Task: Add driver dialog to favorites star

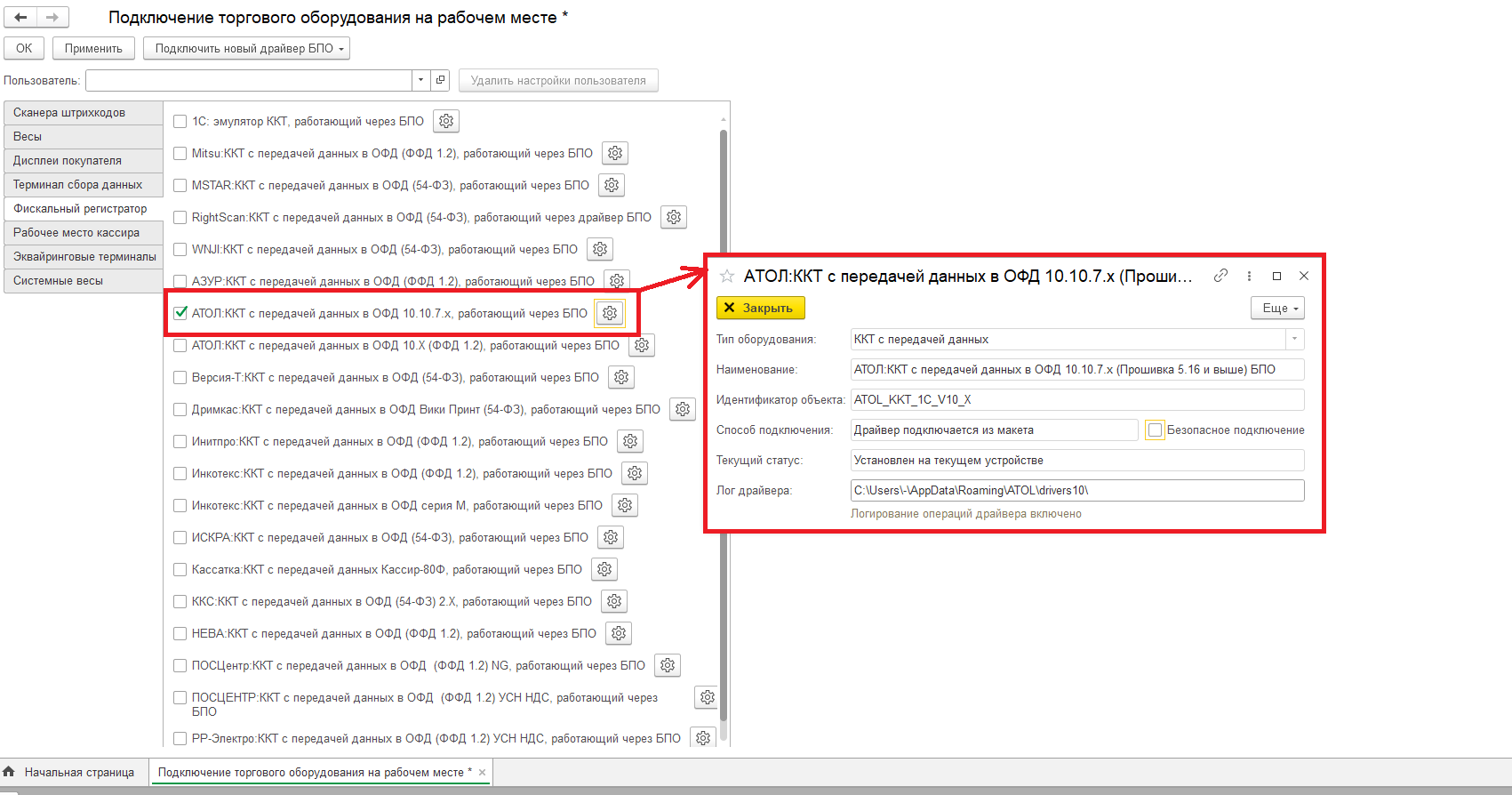Action: pos(727,276)
